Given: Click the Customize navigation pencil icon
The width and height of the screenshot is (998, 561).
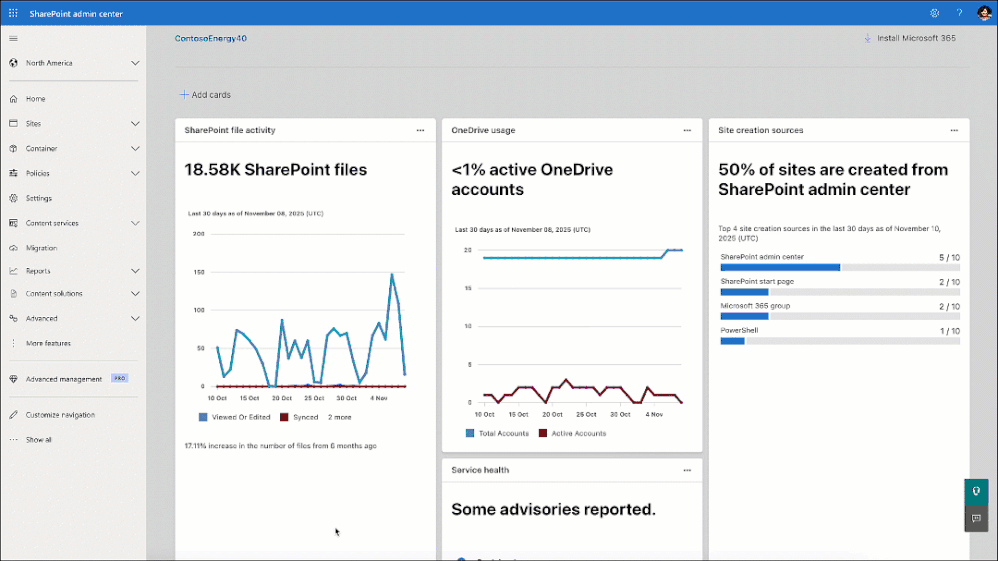Looking at the screenshot, I should tap(13, 415).
